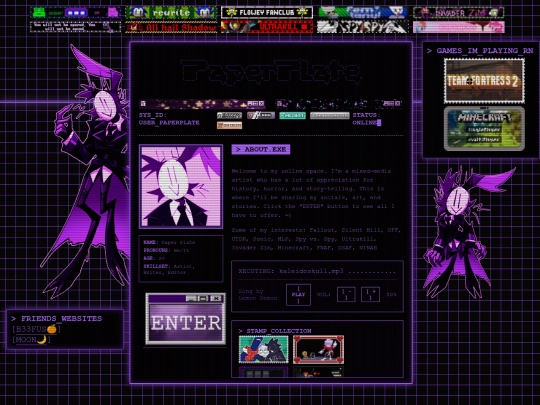Click the teal 88x31 badge button
The width and height of the screenshot is (540, 405).
click(292, 115)
